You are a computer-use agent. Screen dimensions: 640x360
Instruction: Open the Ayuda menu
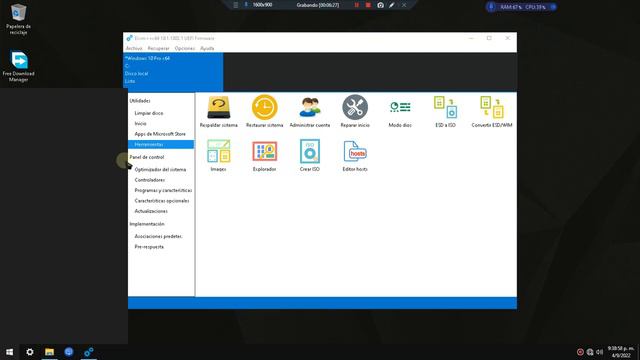click(207, 48)
